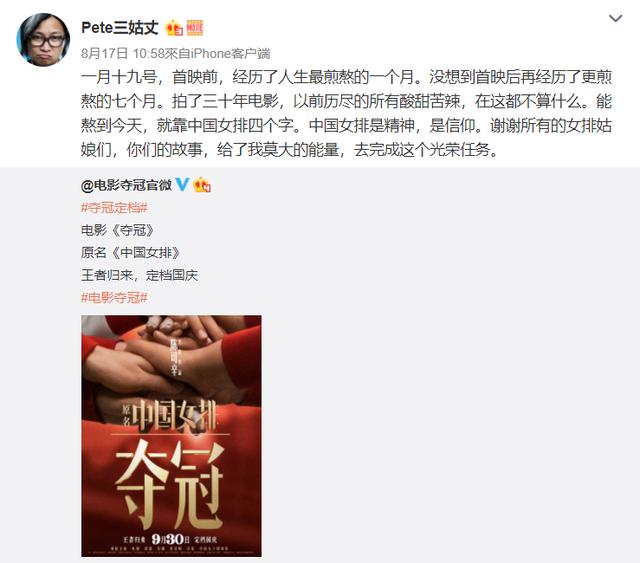This screenshot has height=563, width=640.
Task: Click the crown badge beside 电影夺冠官微
Action: 202,185
